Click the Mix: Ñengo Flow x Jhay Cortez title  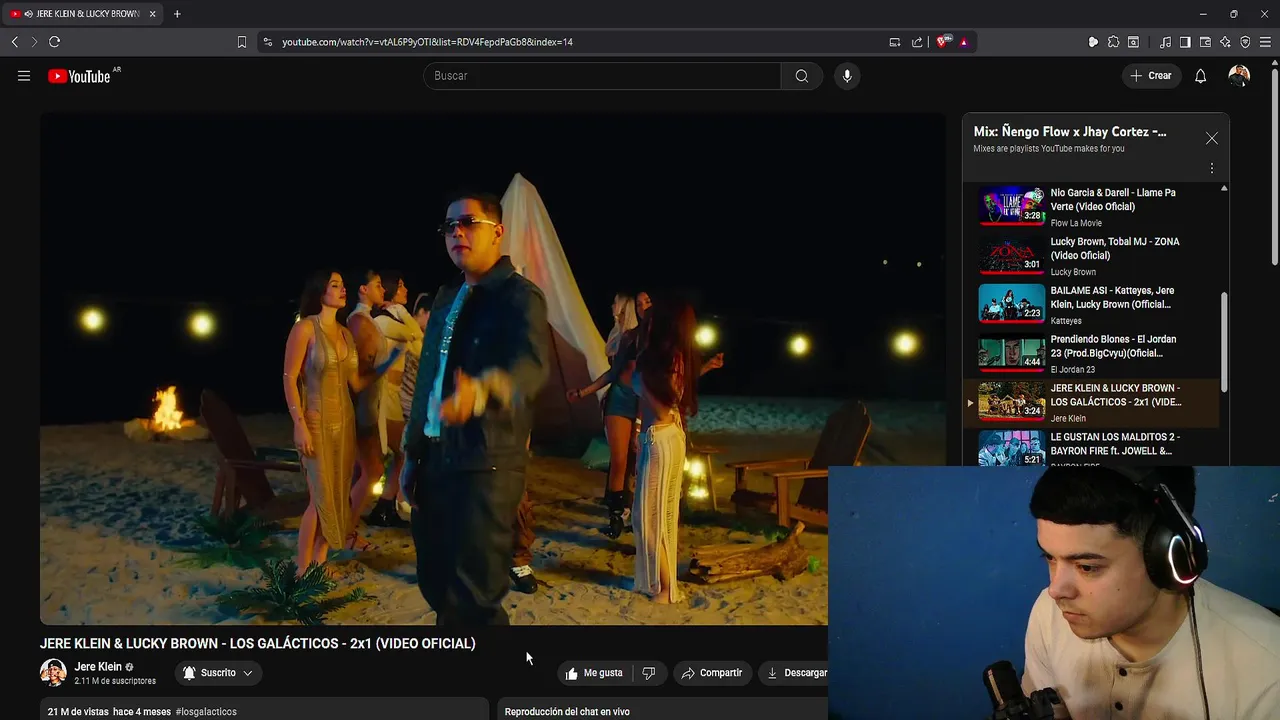pyautogui.click(x=1070, y=132)
